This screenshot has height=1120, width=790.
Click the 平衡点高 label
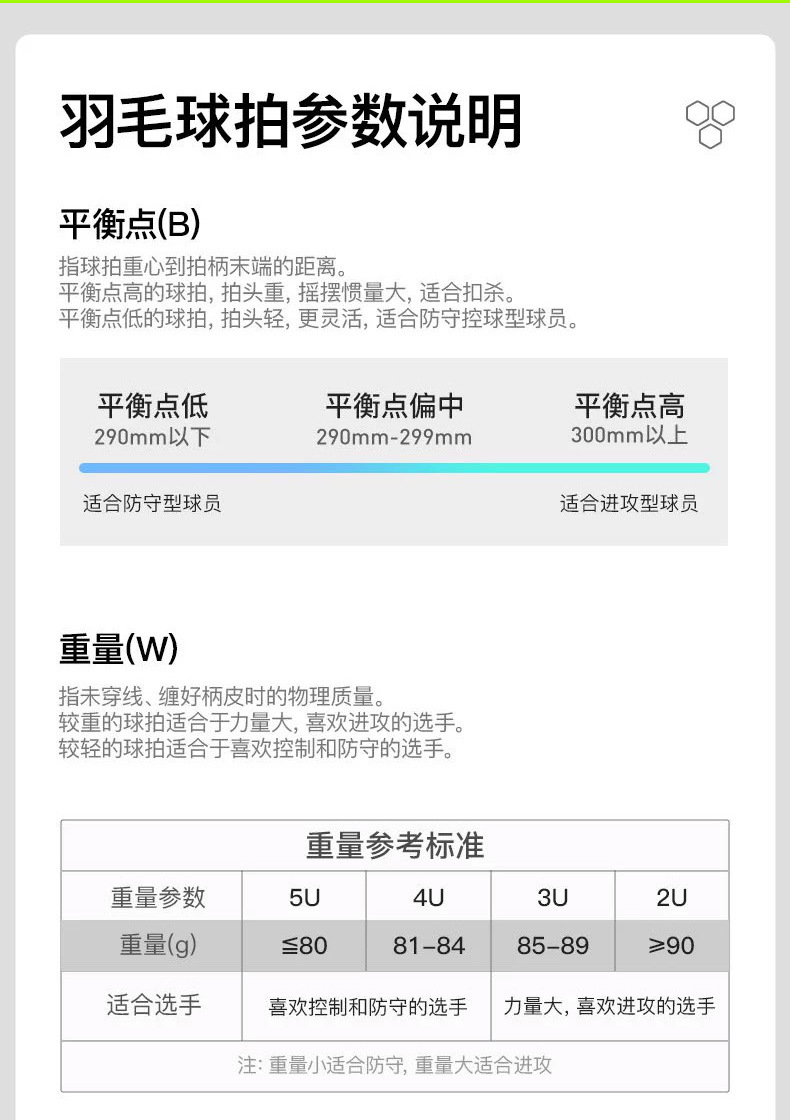coord(629,406)
